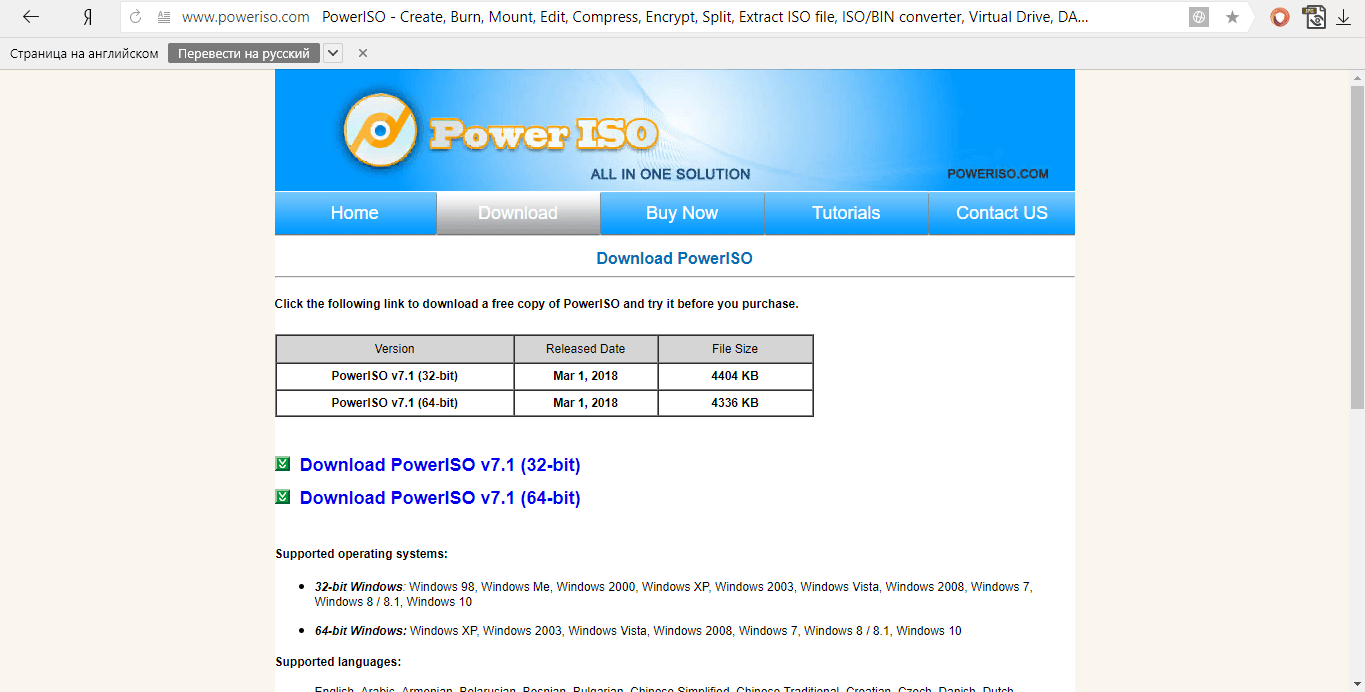Click the PowerISO disc logo

379,130
